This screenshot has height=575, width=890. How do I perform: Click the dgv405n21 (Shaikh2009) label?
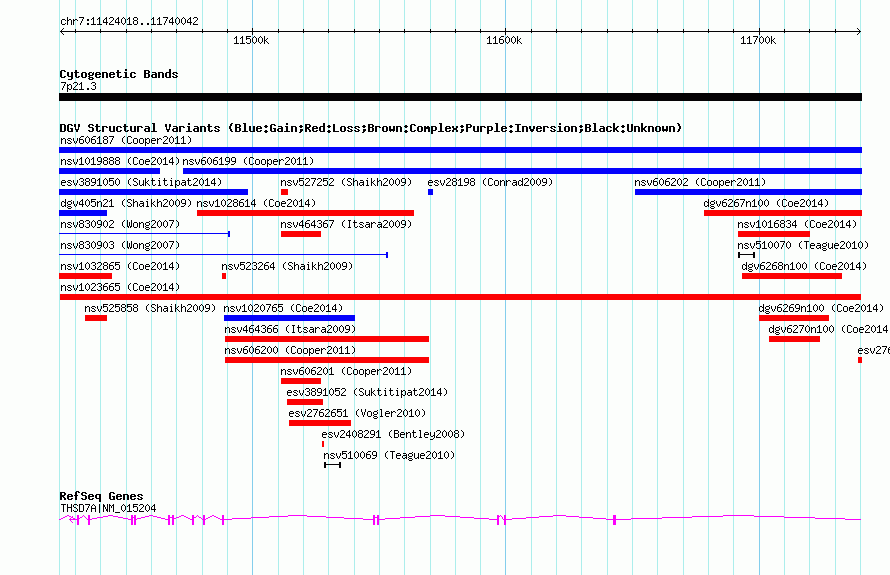126,203
